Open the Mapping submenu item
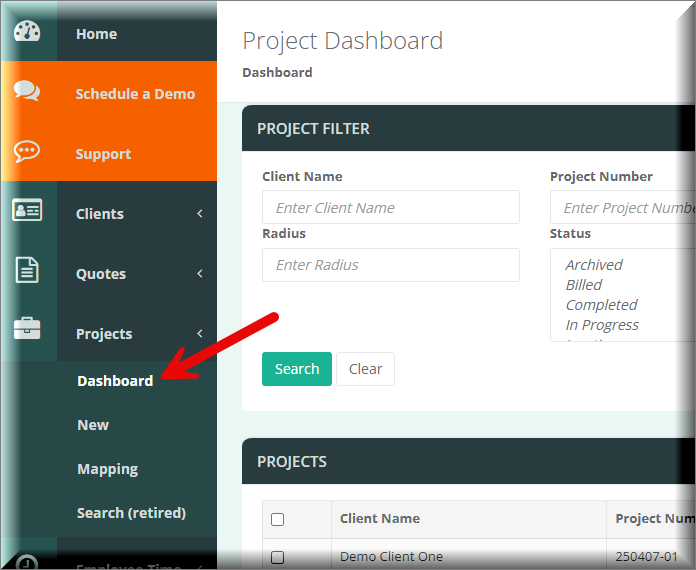 click(107, 469)
